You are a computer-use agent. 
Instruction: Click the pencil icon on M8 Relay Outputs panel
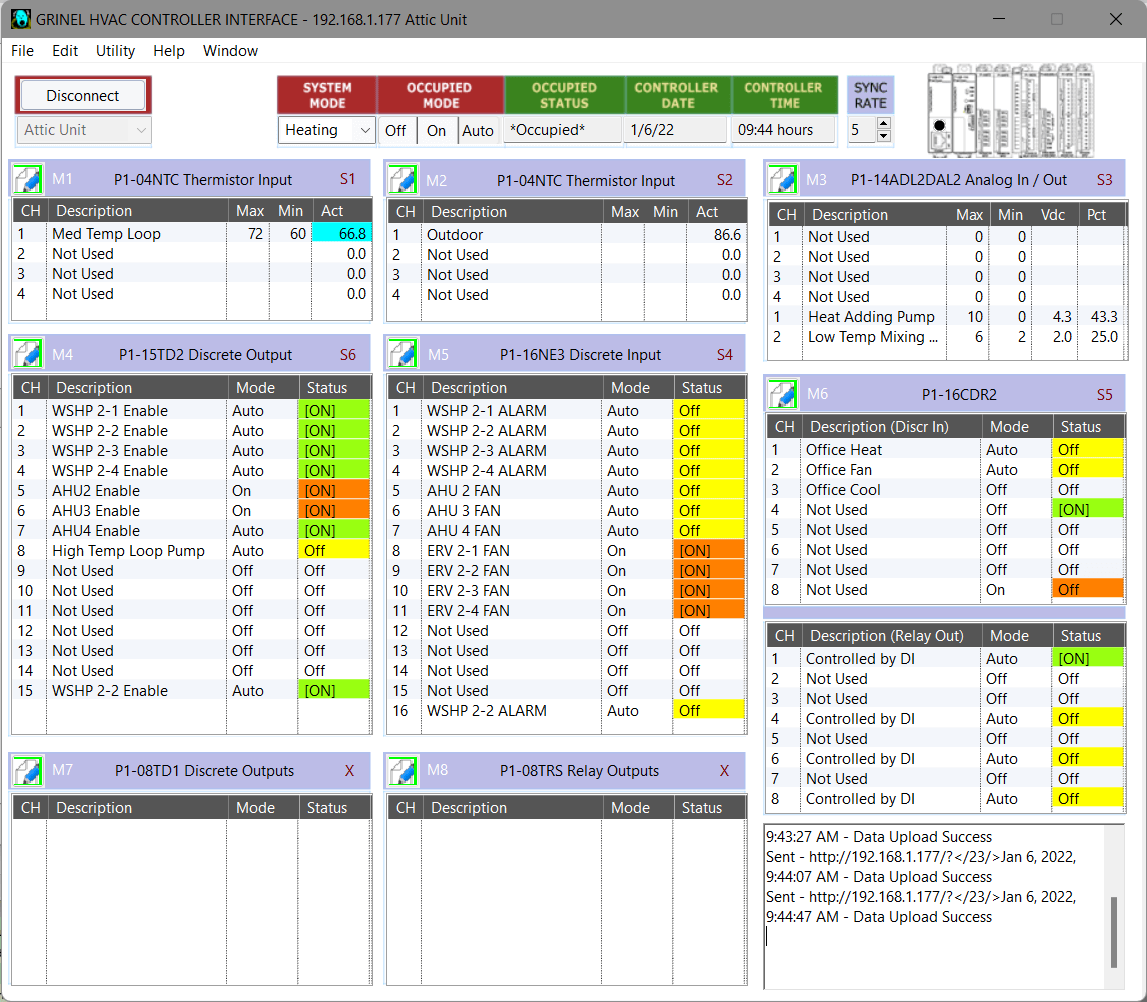click(x=402, y=771)
